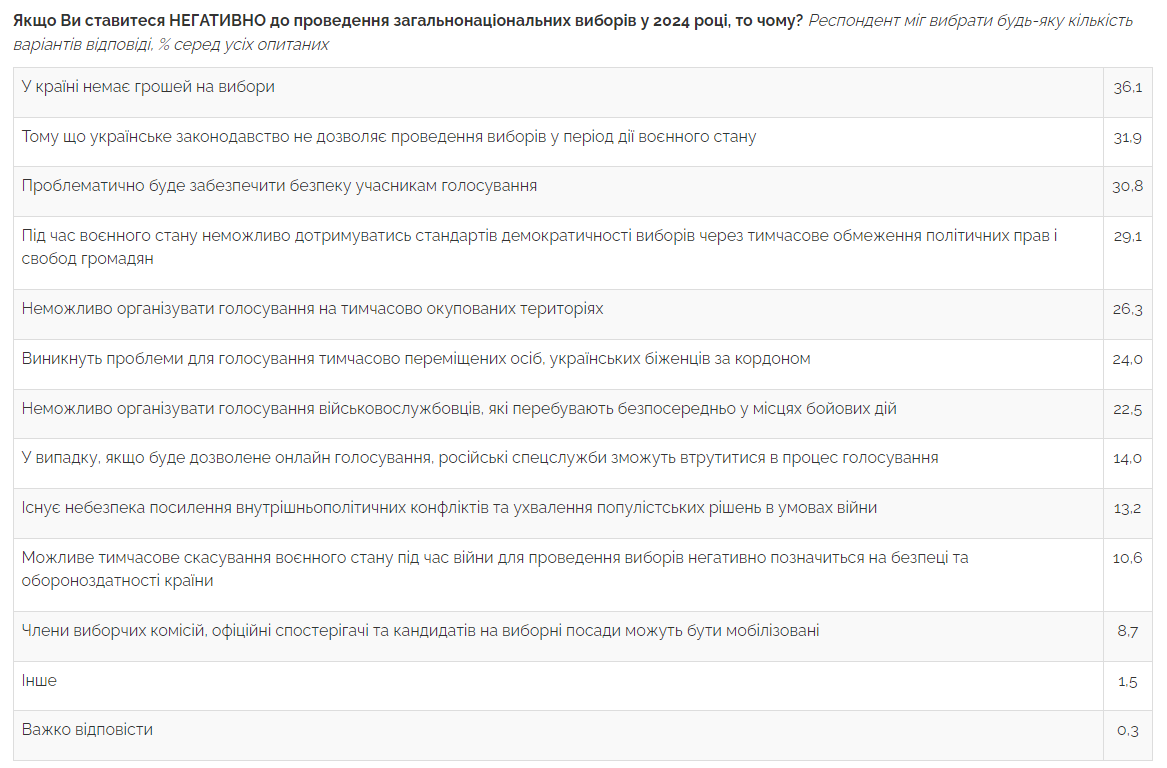Select the row about тимчасово окупованих територіях

313,309
